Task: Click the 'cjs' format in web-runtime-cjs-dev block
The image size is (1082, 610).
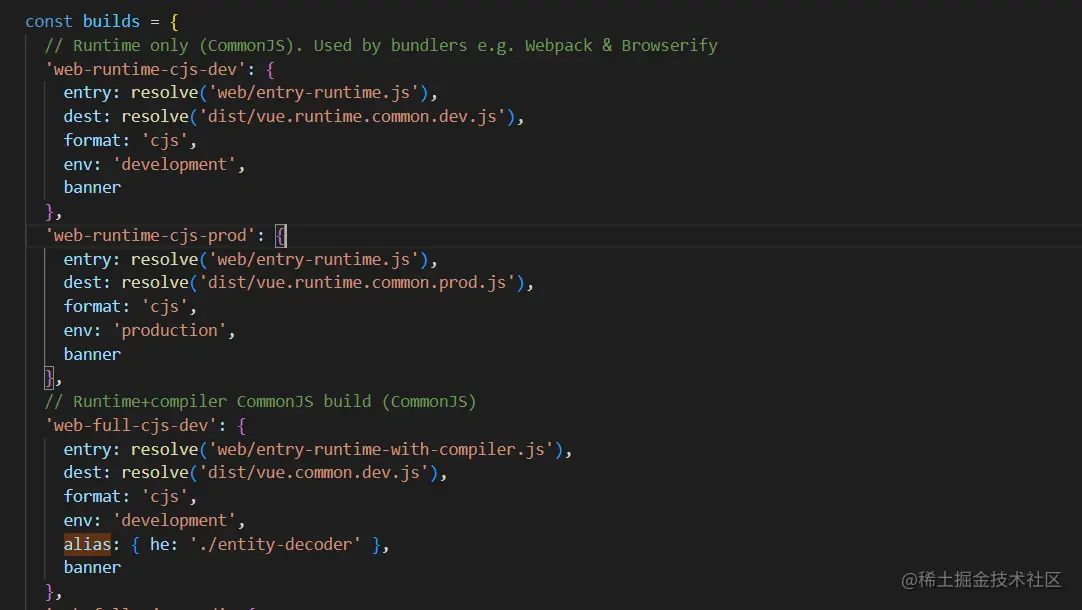Action: point(164,141)
